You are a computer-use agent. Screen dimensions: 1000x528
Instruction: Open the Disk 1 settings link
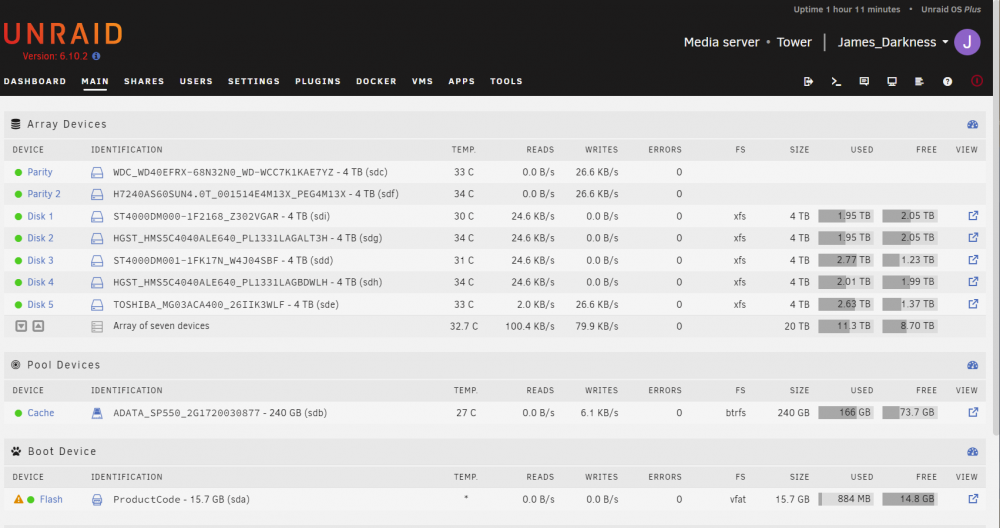coord(40,216)
